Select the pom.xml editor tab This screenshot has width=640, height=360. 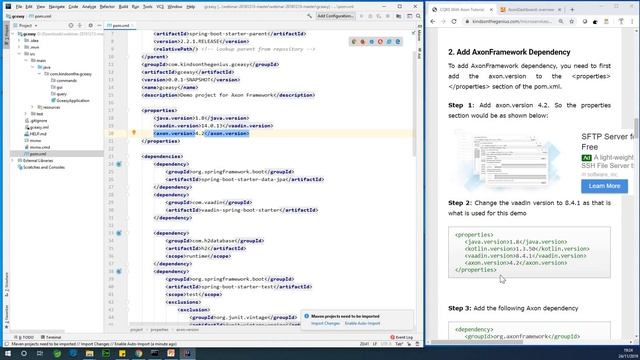pyautogui.click(x=120, y=25)
